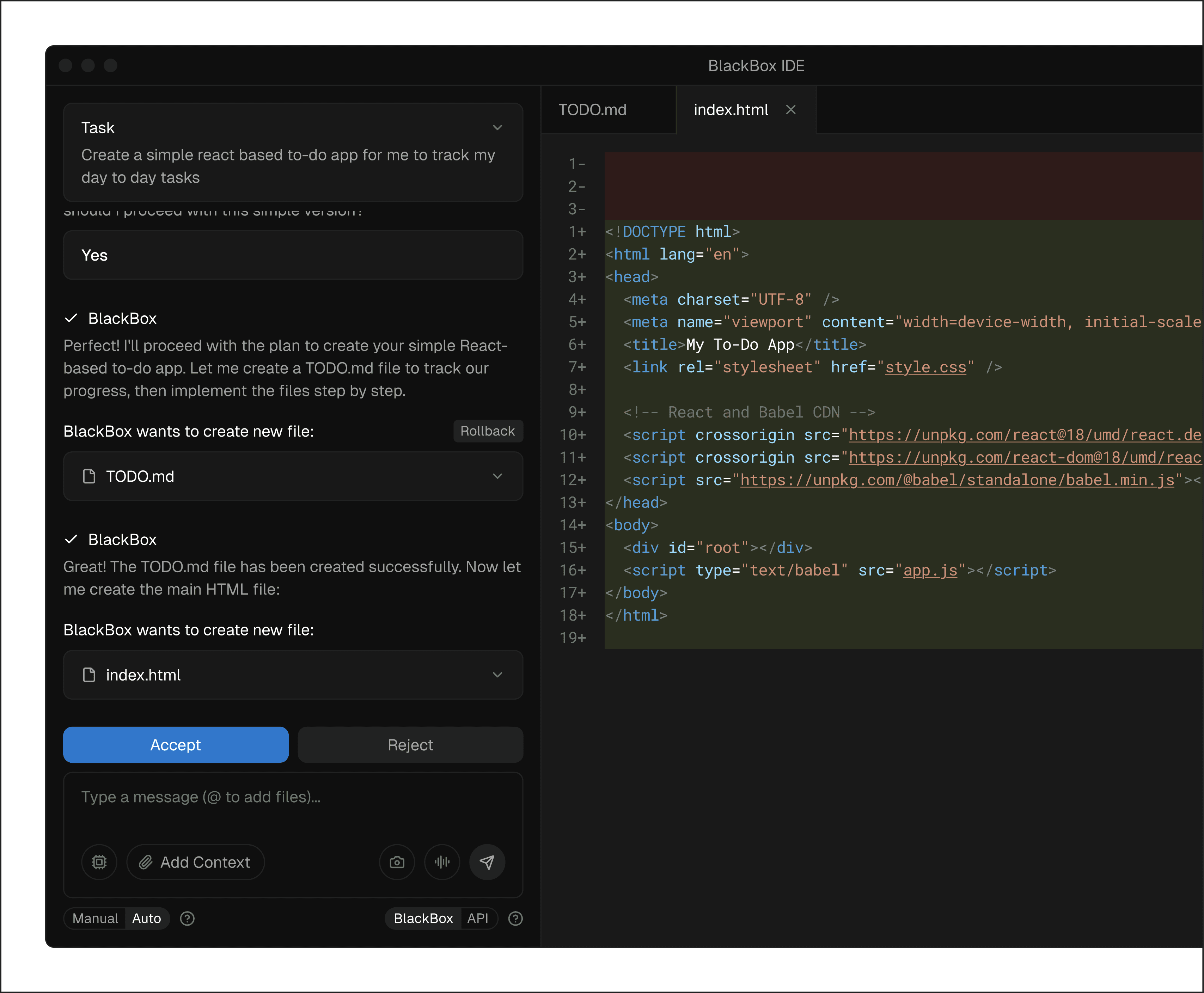The width and height of the screenshot is (1204, 993).
Task: Click the file icon next to TODO.md
Action: (x=89, y=476)
